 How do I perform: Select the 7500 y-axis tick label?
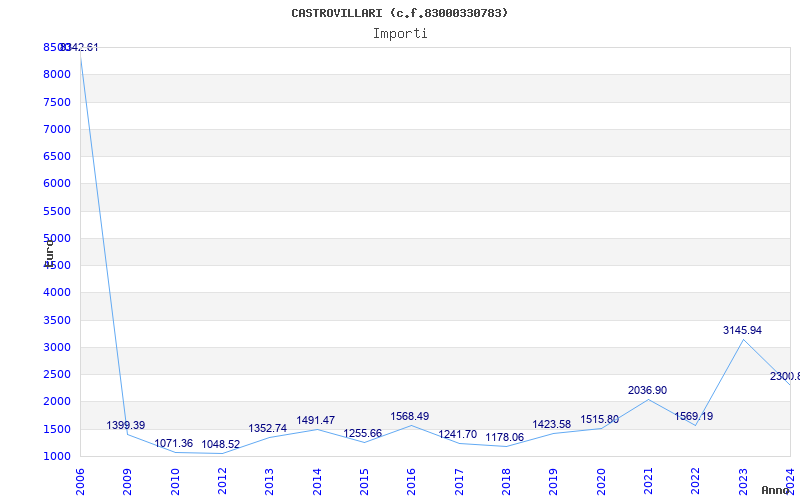pos(56,102)
